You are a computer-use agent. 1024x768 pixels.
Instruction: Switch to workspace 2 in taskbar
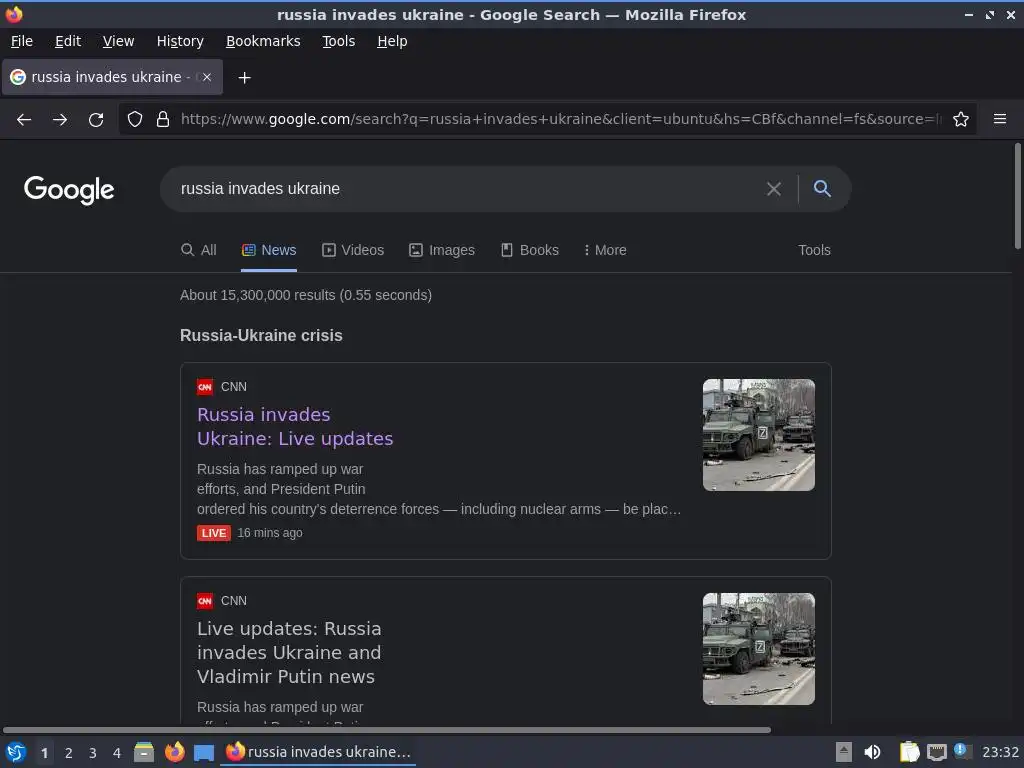click(69, 753)
